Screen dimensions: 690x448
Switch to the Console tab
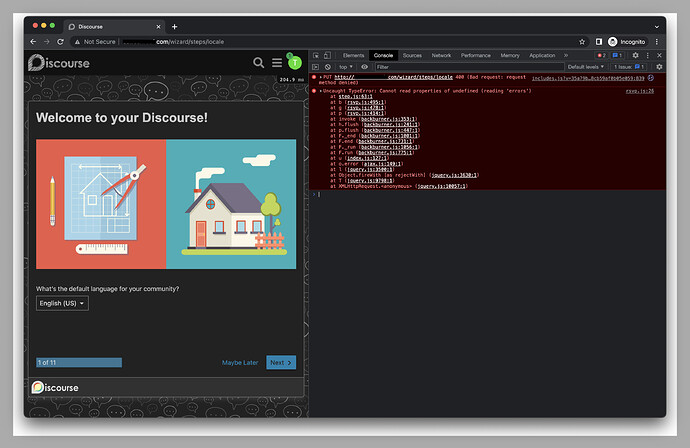(x=383, y=55)
